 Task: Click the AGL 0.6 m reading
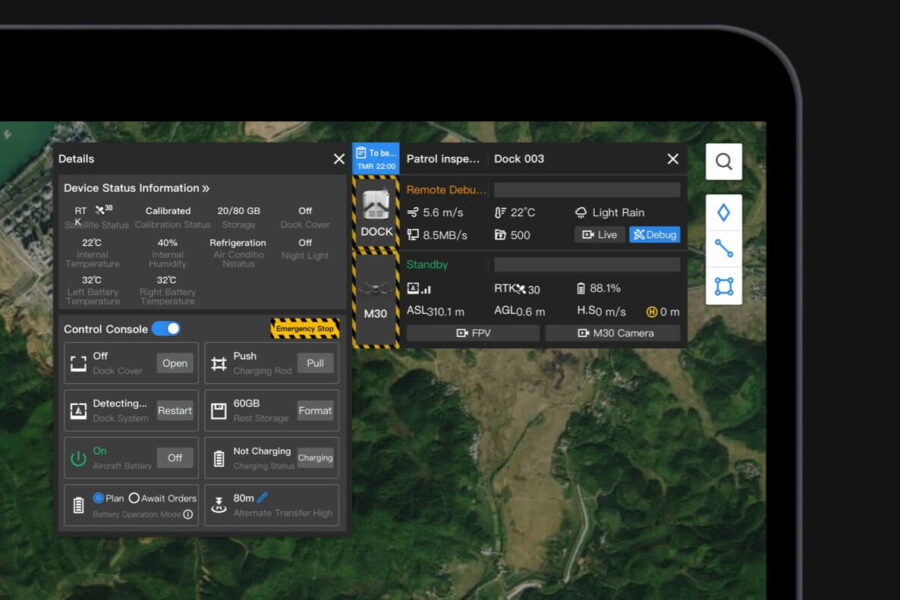pyautogui.click(x=519, y=311)
